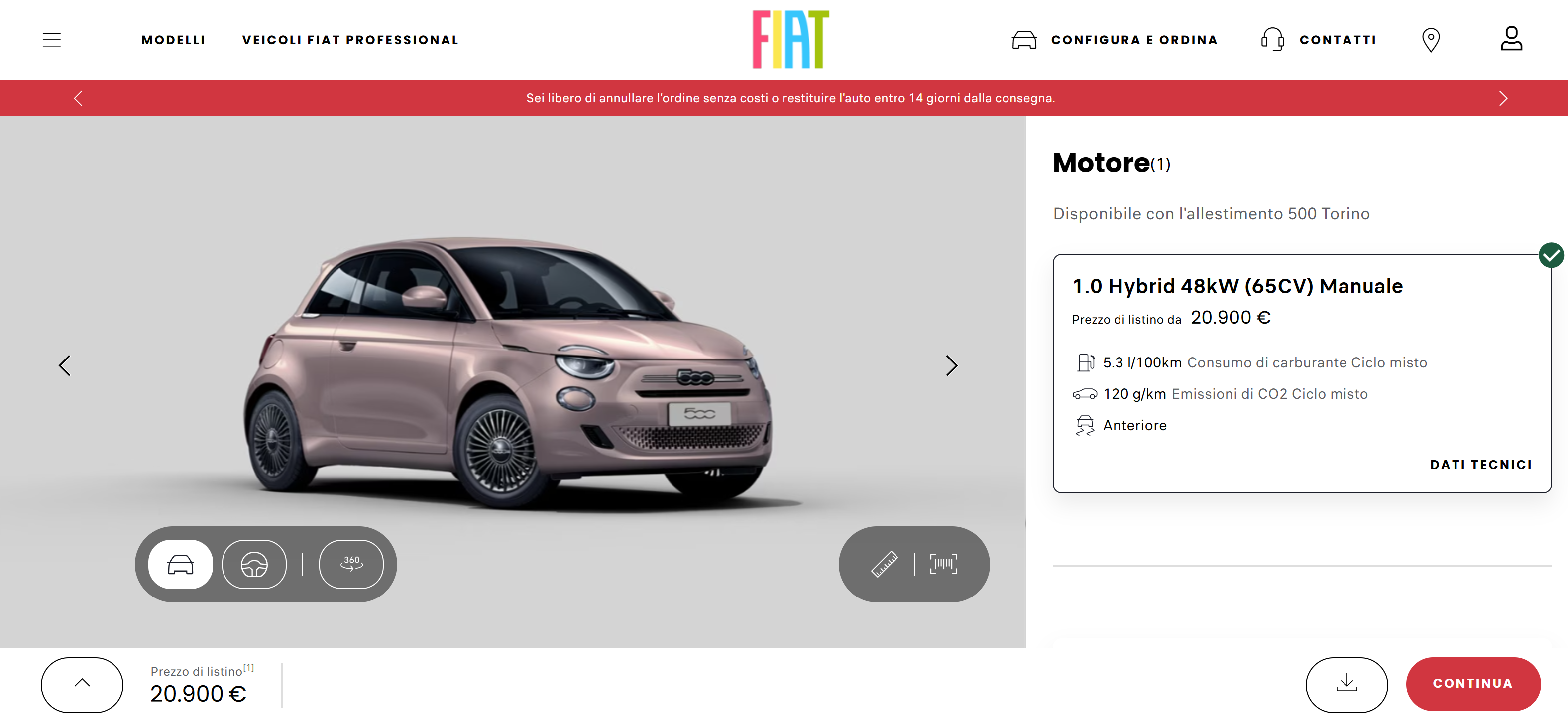Open the Modelli menu

pyautogui.click(x=174, y=40)
